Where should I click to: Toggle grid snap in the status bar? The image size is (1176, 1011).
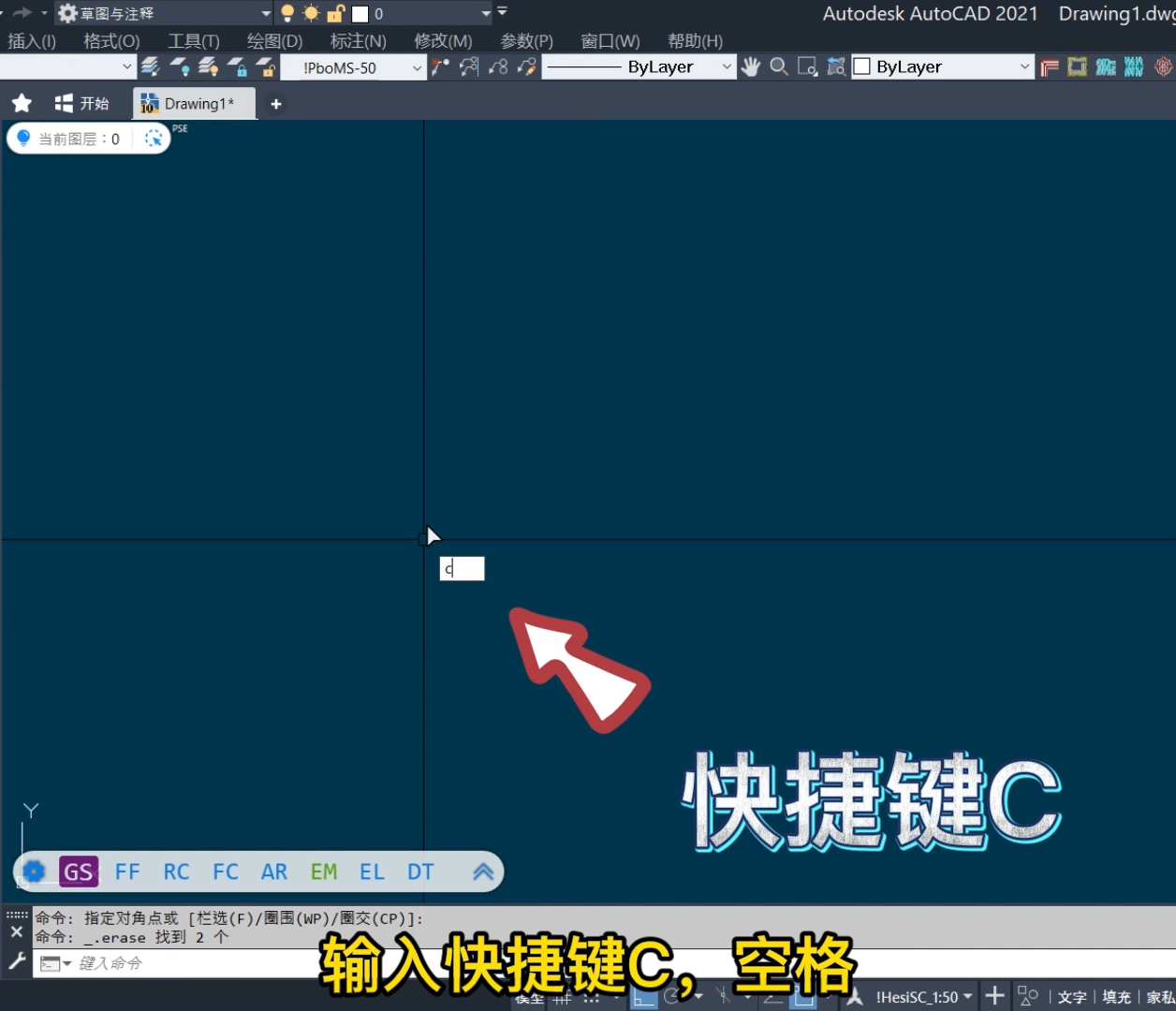click(593, 996)
